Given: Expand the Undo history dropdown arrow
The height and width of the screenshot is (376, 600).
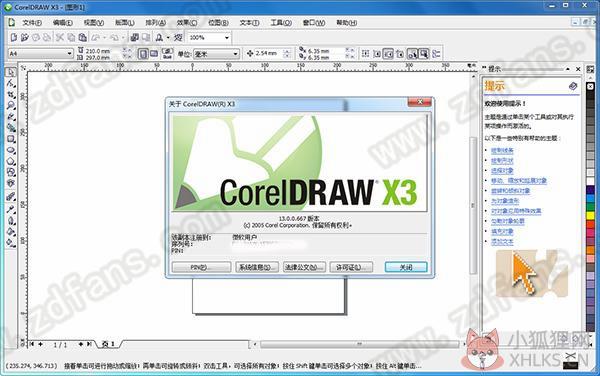Looking at the screenshot, I should click(104, 37).
